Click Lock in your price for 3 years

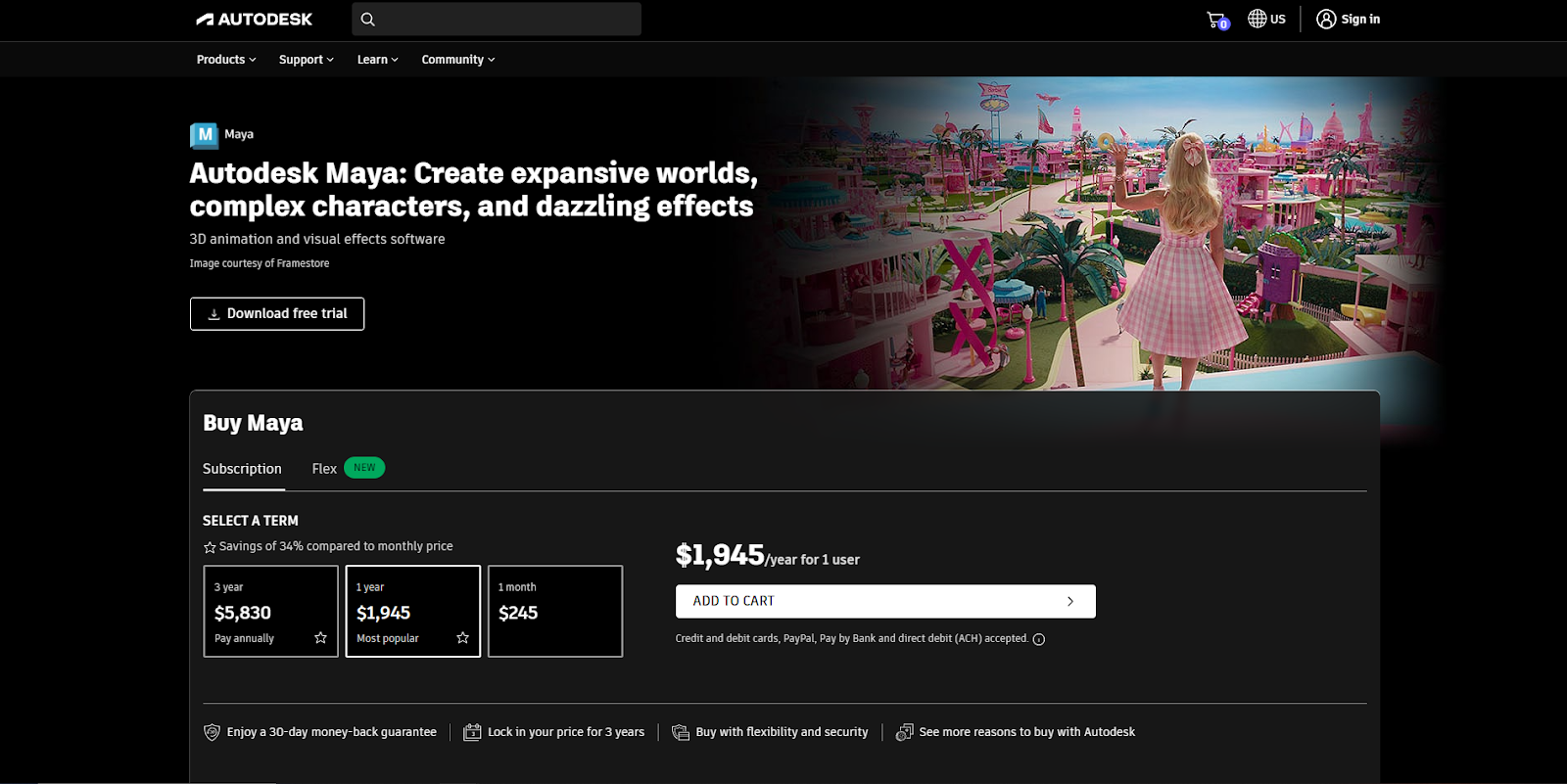point(566,732)
